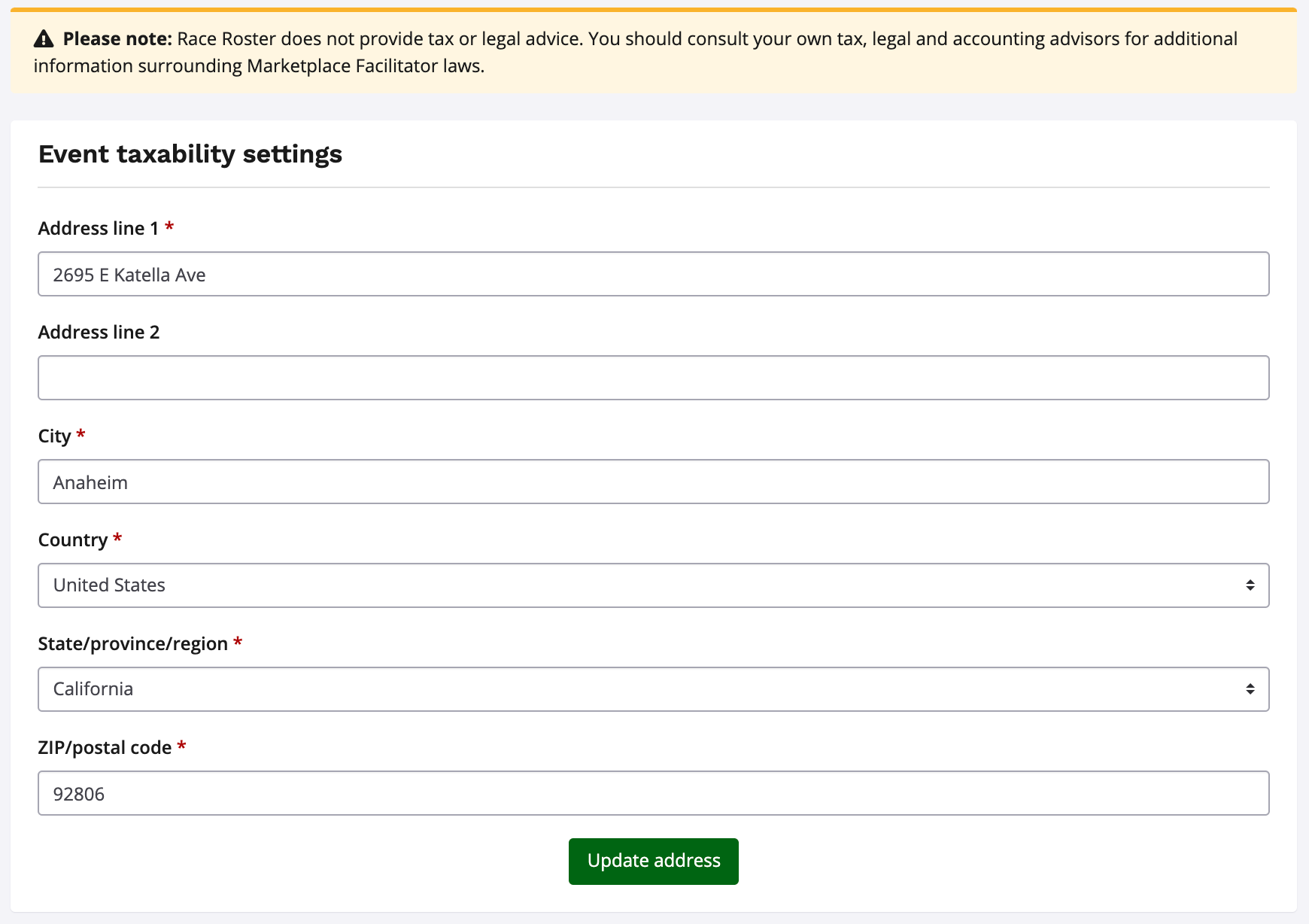Click the red asterisk next to City
1309x924 pixels.
81,436
